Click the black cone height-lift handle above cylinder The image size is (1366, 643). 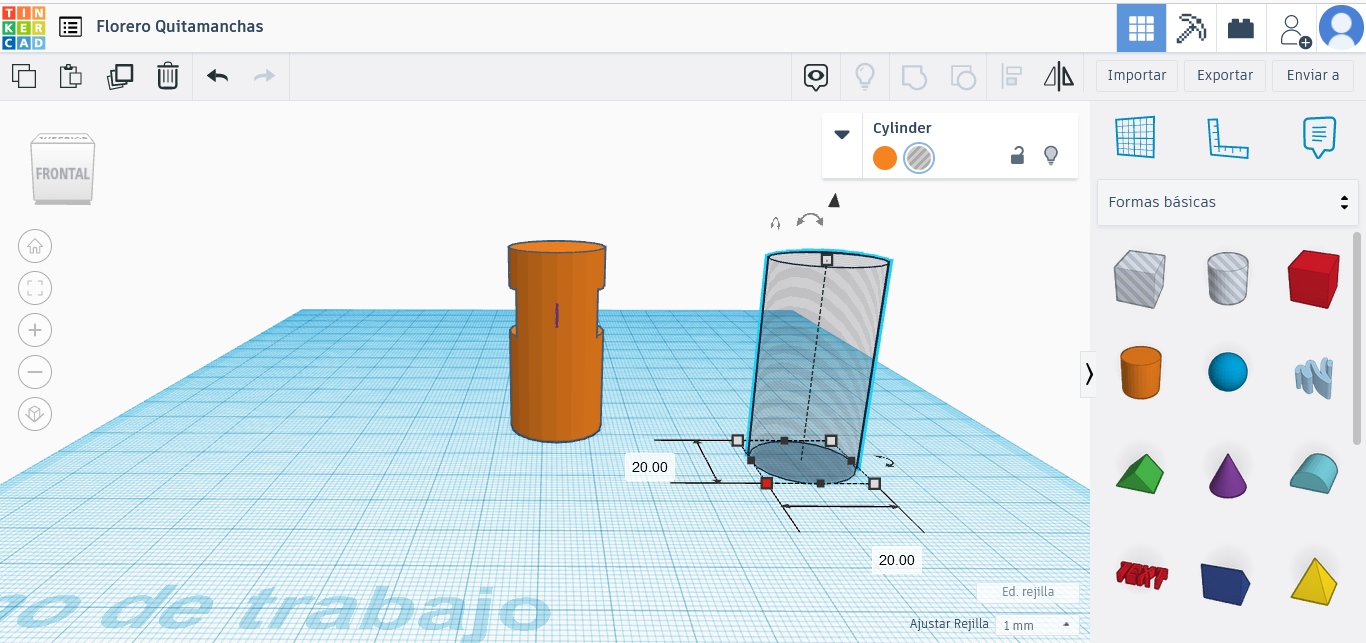pyautogui.click(x=834, y=200)
